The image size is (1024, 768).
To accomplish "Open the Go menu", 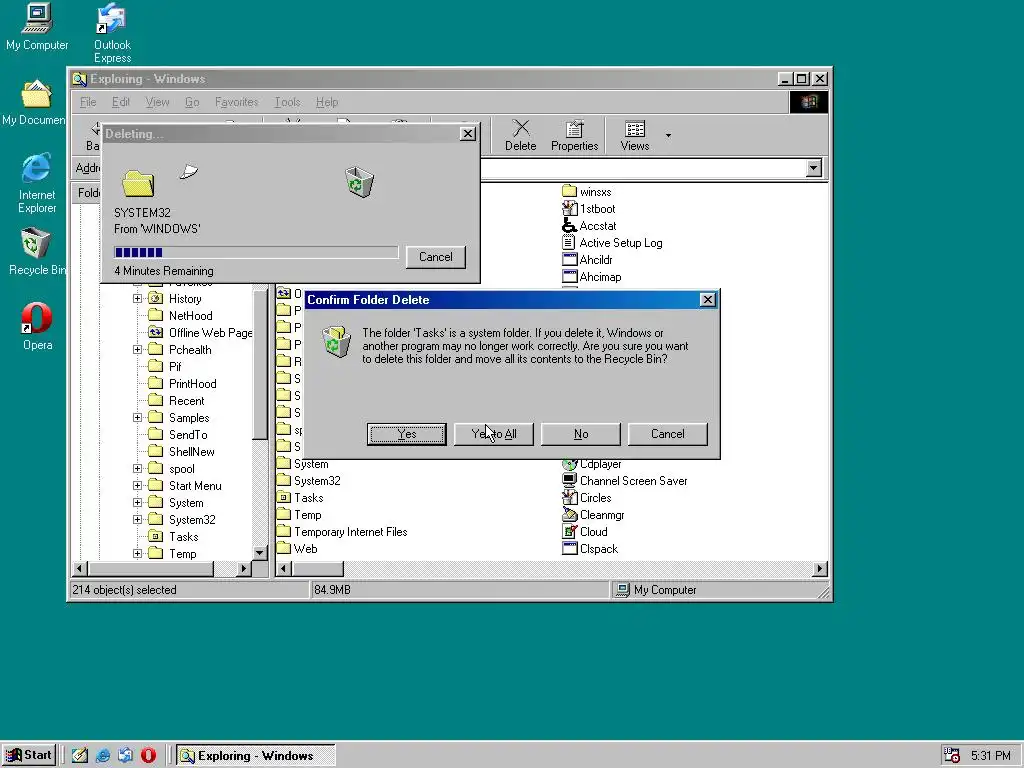I will (192, 102).
